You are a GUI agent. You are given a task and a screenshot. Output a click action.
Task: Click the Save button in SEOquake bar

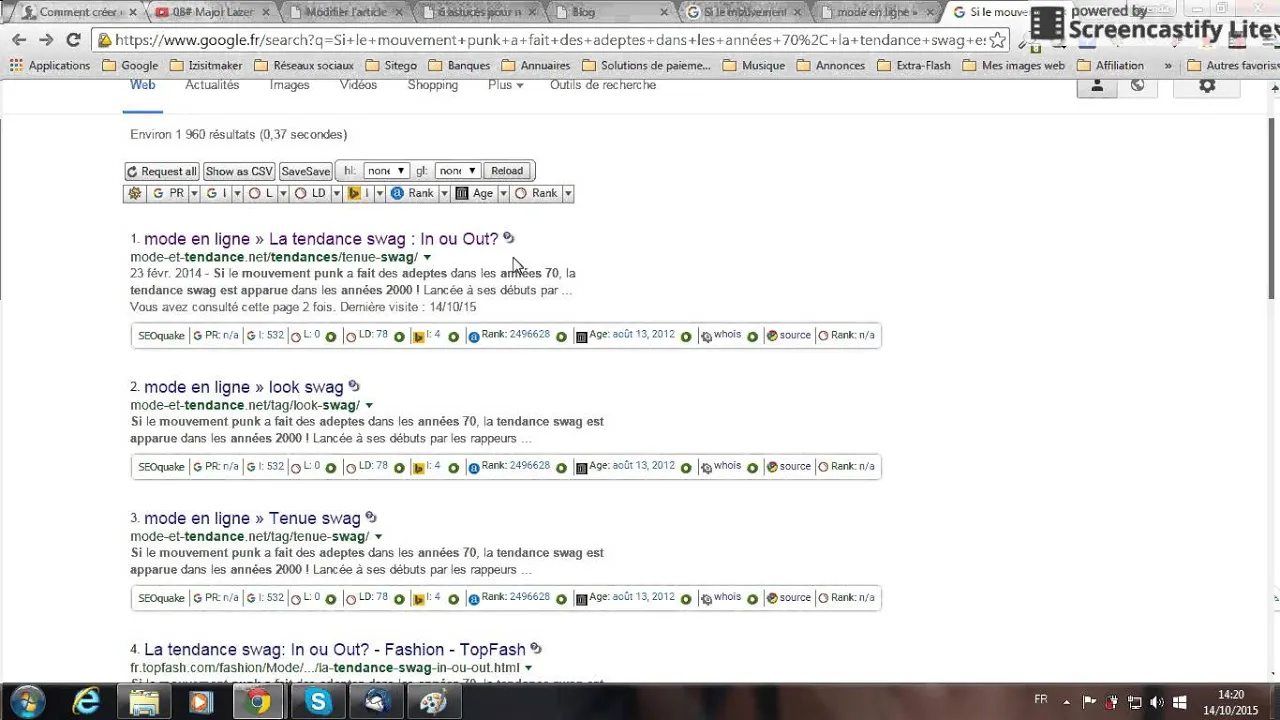coord(305,171)
